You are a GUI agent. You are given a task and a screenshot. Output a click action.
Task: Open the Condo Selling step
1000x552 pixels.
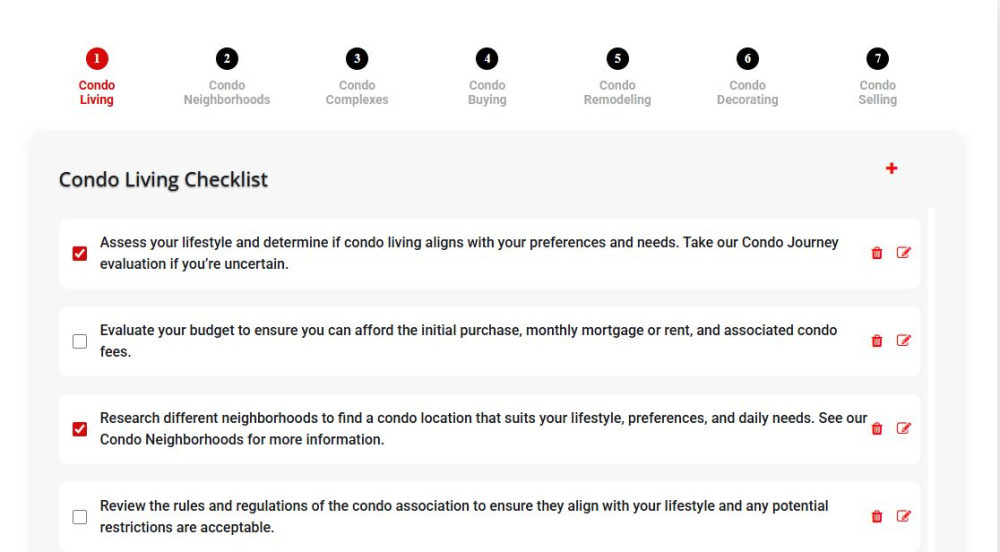pos(878,77)
